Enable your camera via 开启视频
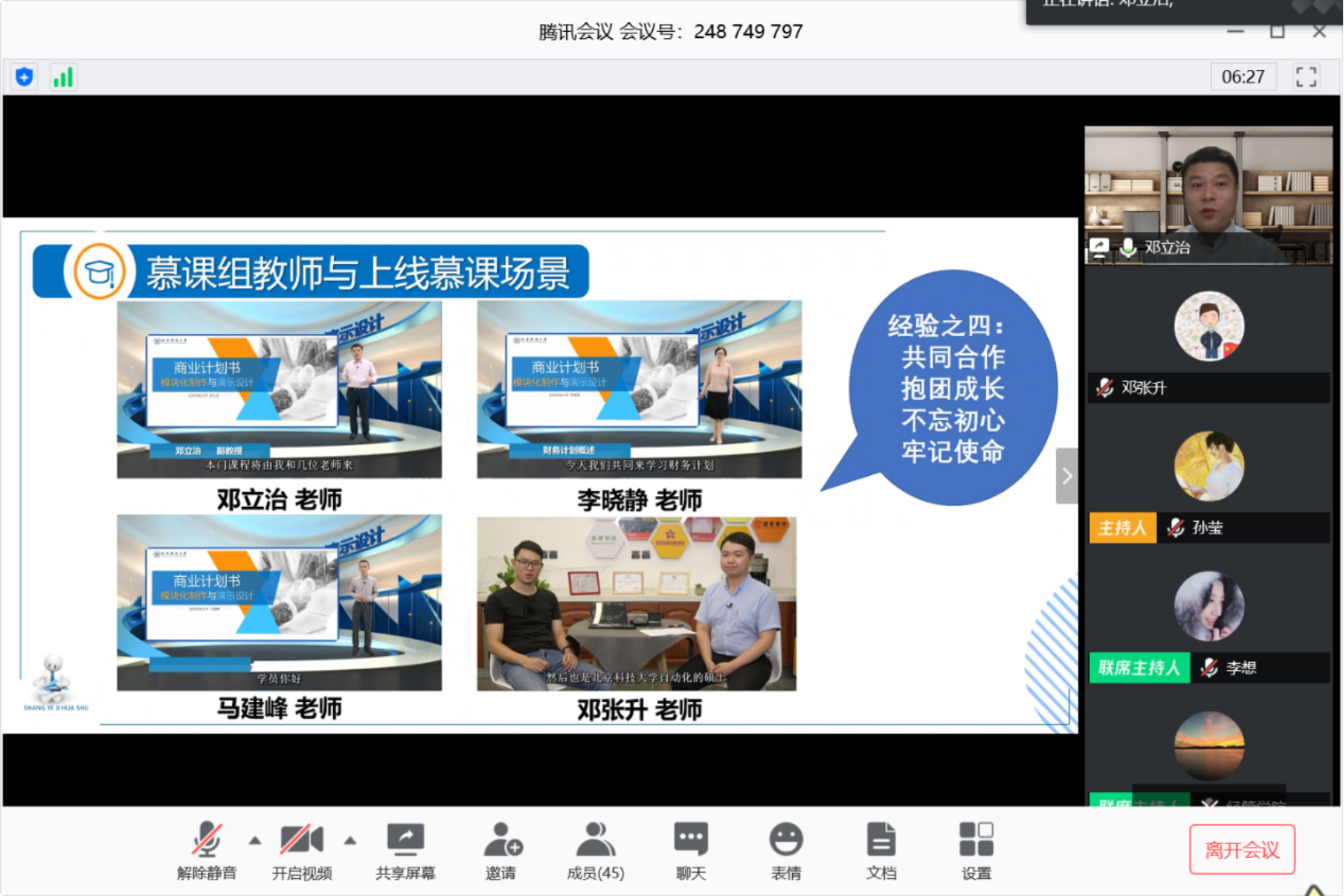The height and width of the screenshot is (896, 1344). 303,846
